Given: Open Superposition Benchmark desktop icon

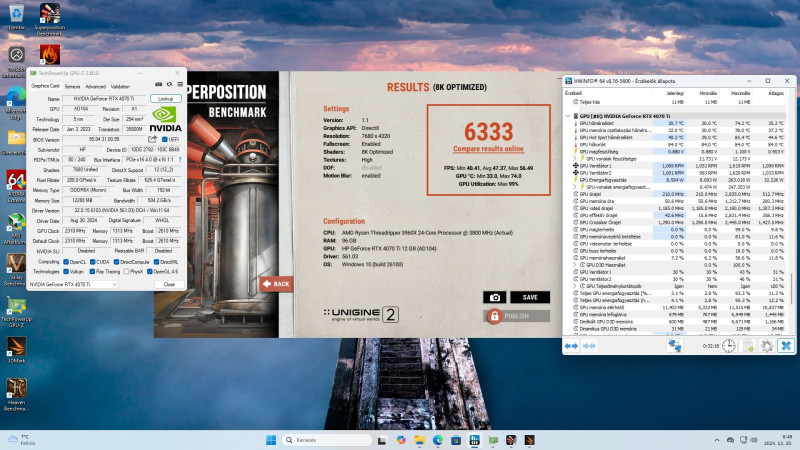Looking at the screenshot, I should click(x=49, y=19).
